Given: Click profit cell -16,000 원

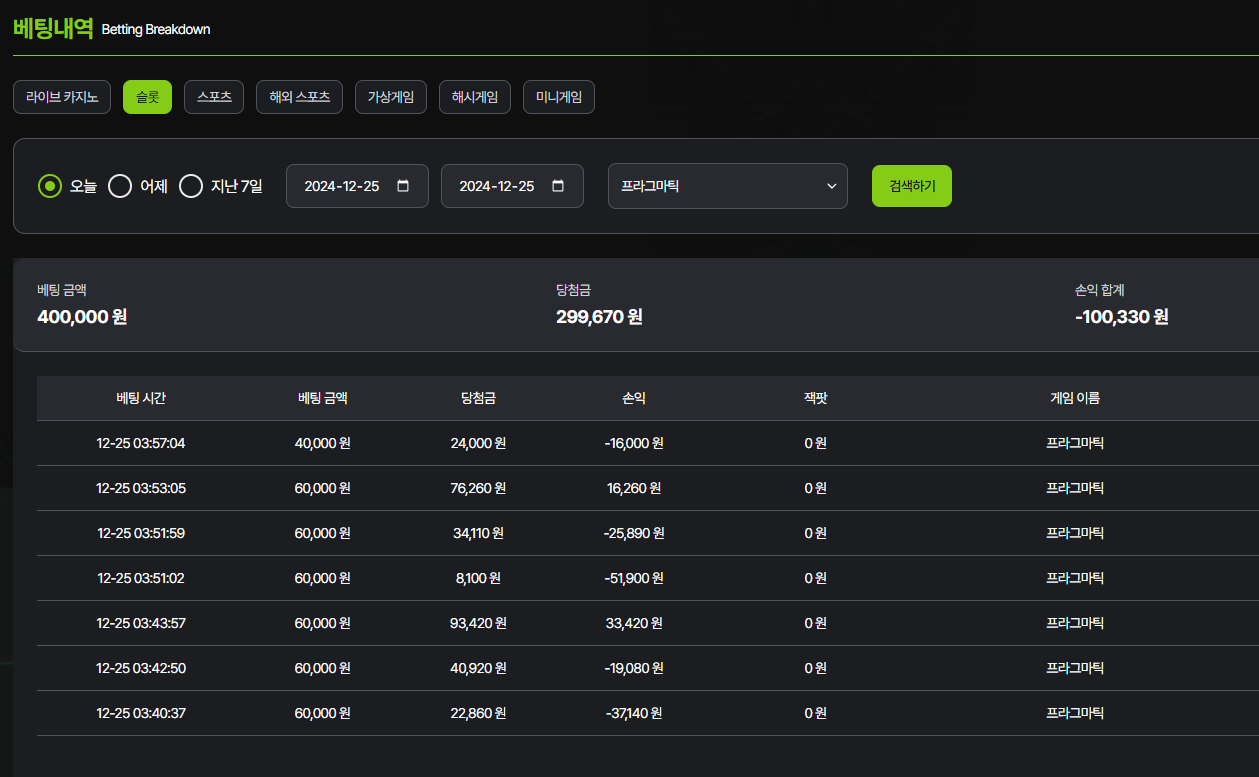Looking at the screenshot, I should (x=634, y=443).
